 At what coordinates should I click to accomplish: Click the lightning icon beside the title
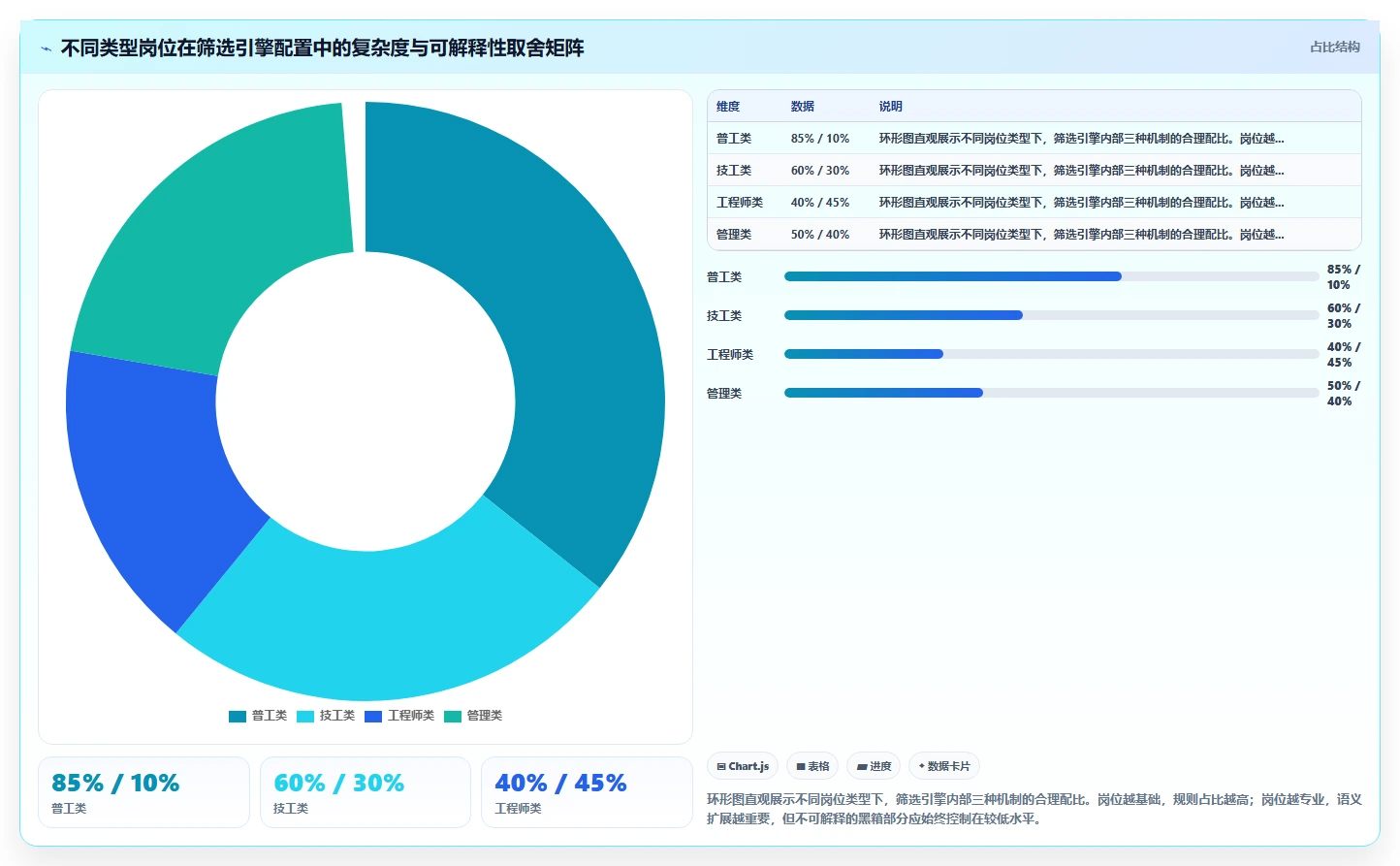click(46, 48)
